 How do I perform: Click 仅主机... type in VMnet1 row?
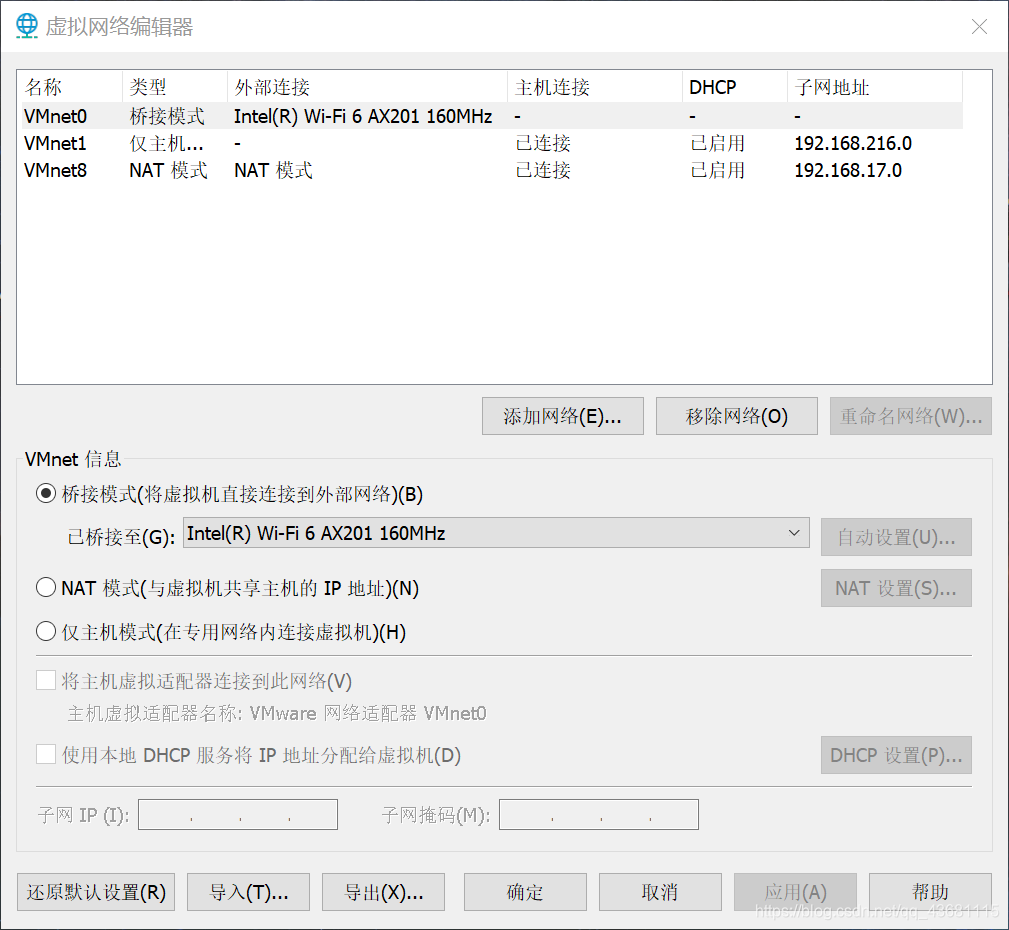coord(166,143)
